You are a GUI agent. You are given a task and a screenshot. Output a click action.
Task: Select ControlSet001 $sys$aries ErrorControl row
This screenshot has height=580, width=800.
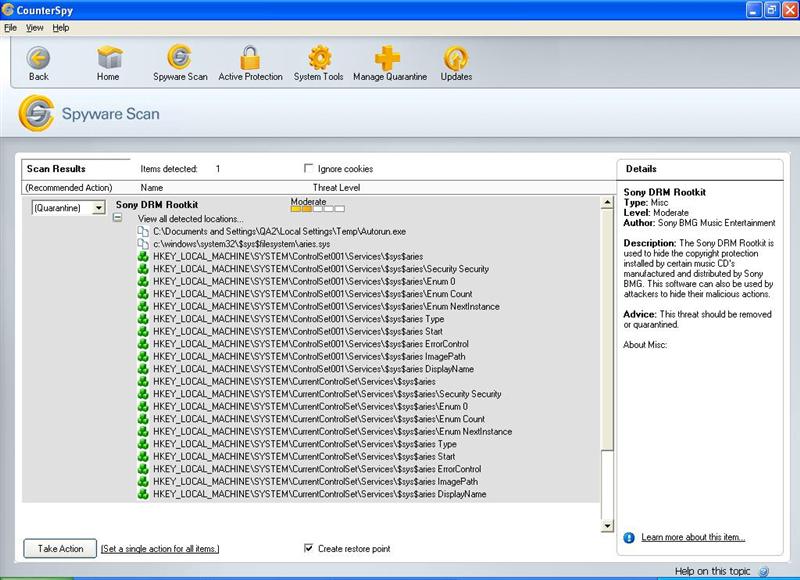[311, 344]
